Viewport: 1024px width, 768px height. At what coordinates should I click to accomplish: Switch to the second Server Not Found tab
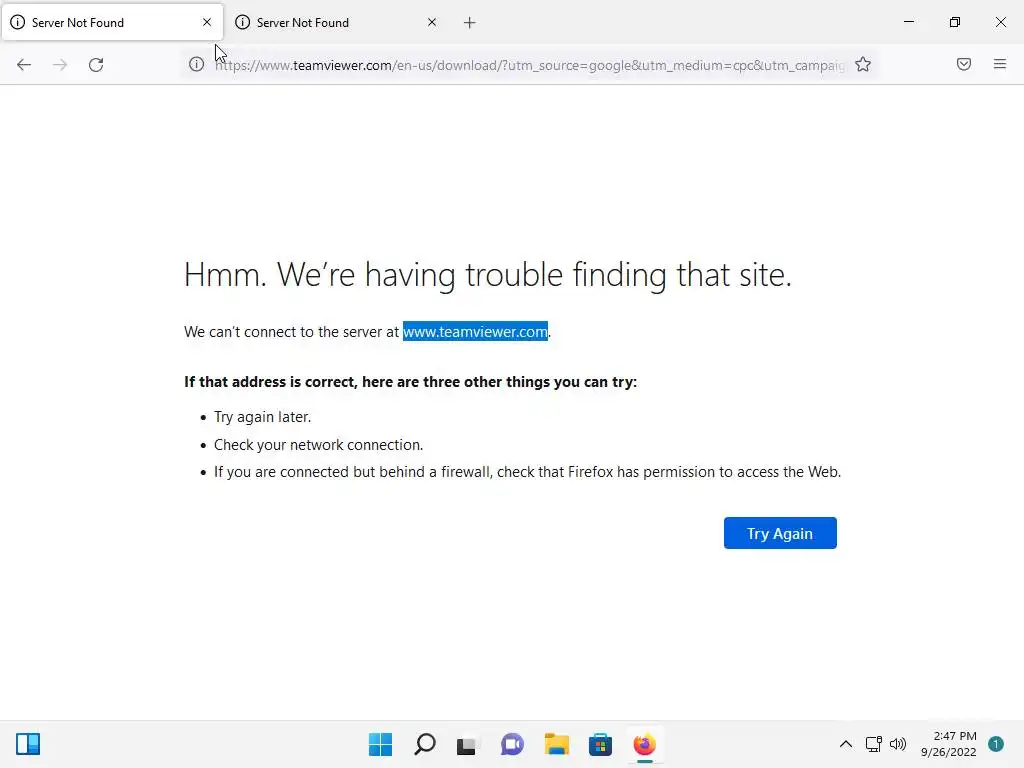tap(336, 22)
